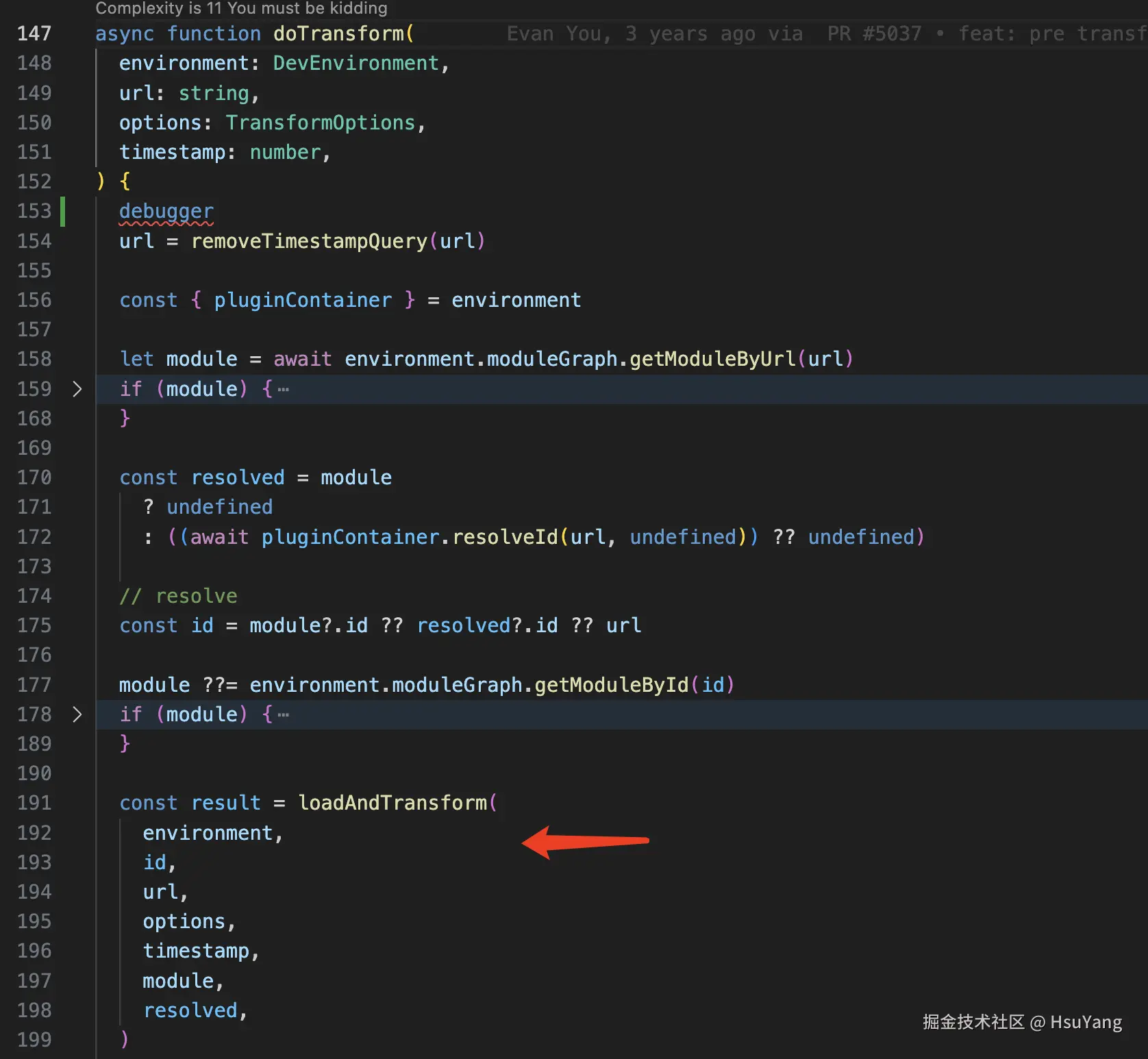Viewport: 1148px width, 1059px height.
Task: Click the 'string' type on line 149
Action: click(214, 93)
